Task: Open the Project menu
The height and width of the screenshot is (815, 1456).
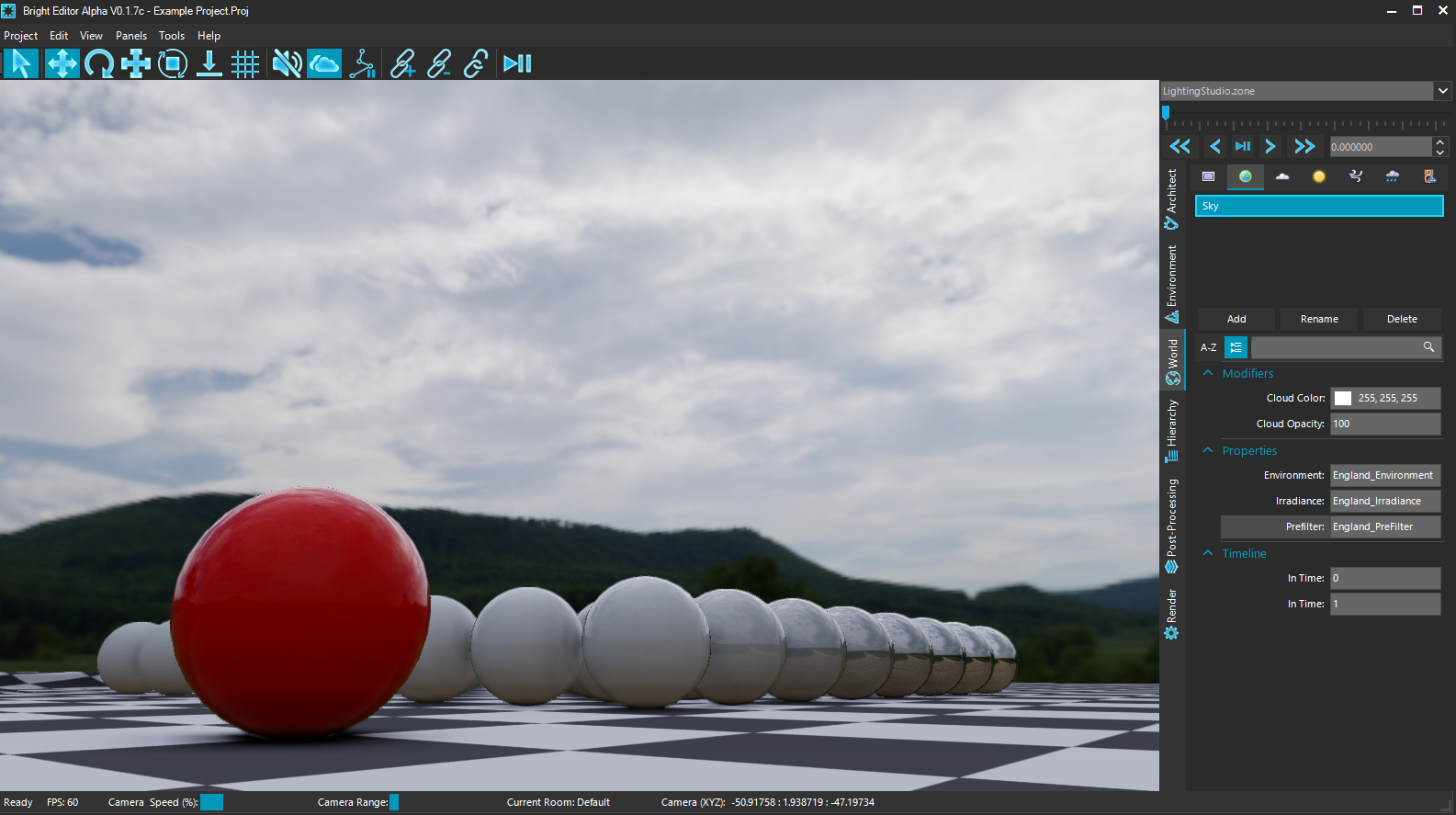Action: pyautogui.click(x=21, y=36)
